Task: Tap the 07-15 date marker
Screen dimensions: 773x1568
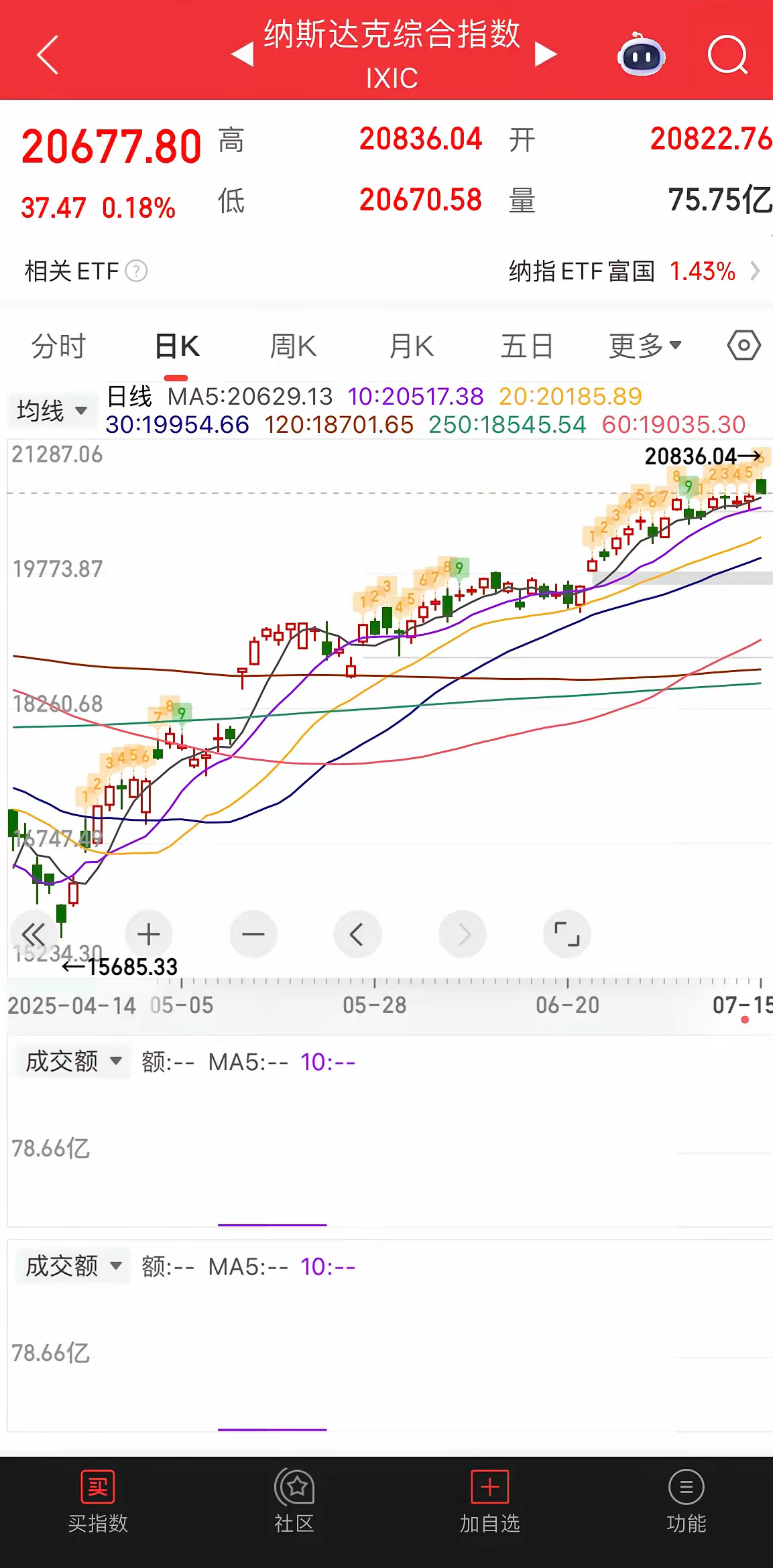Action: click(x=742, y=1005)
